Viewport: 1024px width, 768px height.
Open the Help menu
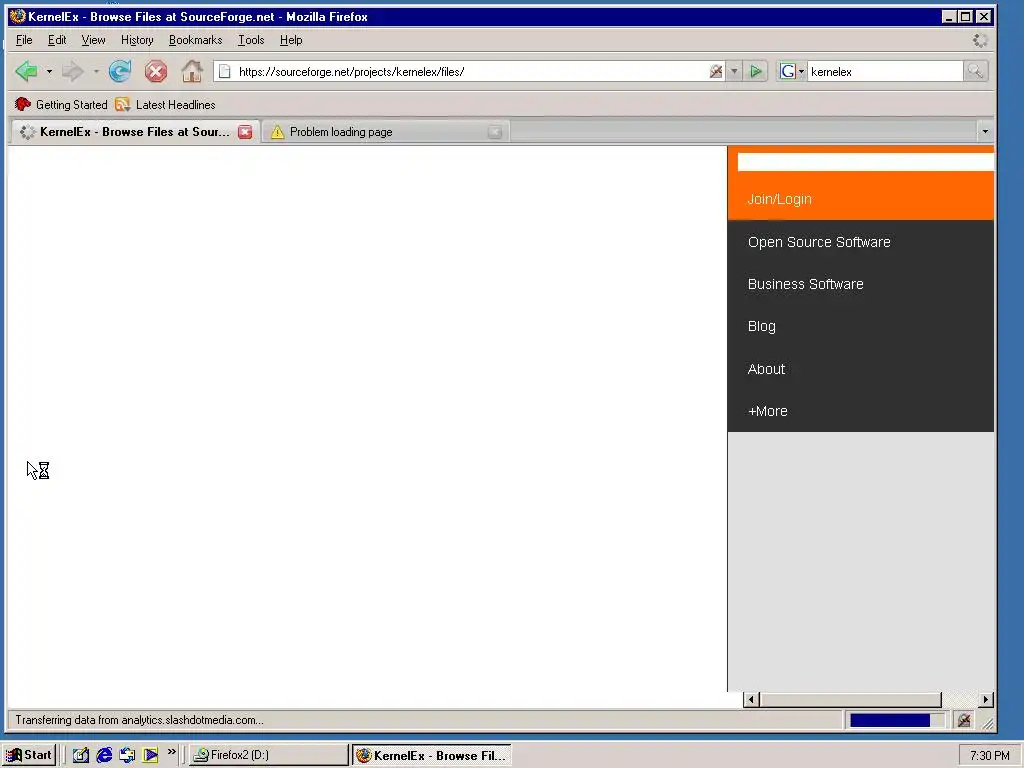pyautogui.click(x=291, y=40)
